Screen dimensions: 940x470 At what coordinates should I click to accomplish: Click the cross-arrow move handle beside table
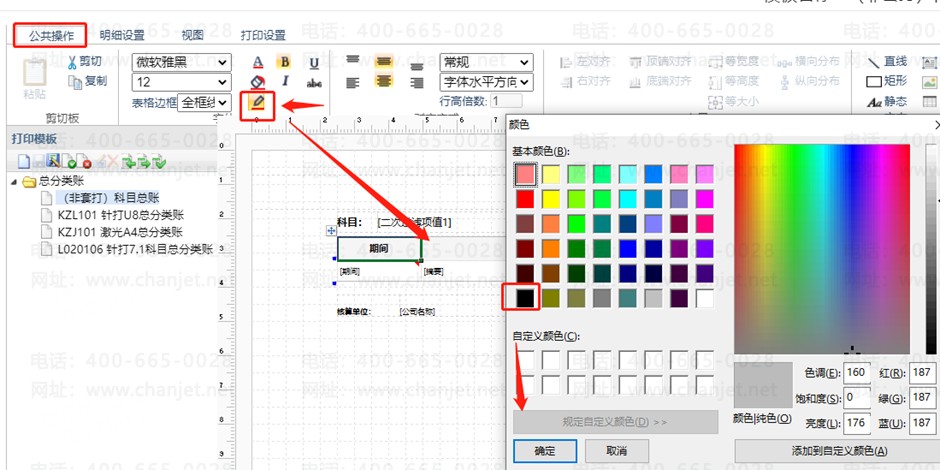(330, 230)
